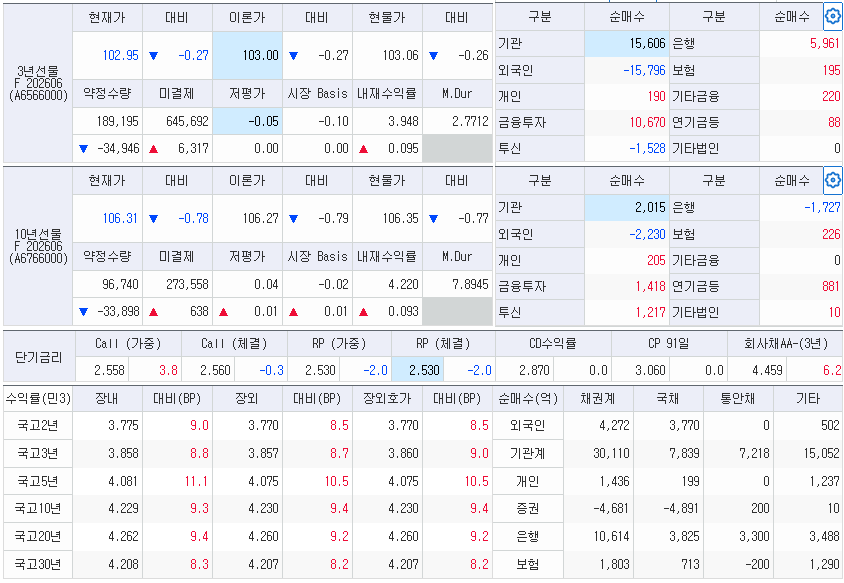844x583 pixels.
Task: Open settings gear in 10-year futures investor panel
Action: 833,180
